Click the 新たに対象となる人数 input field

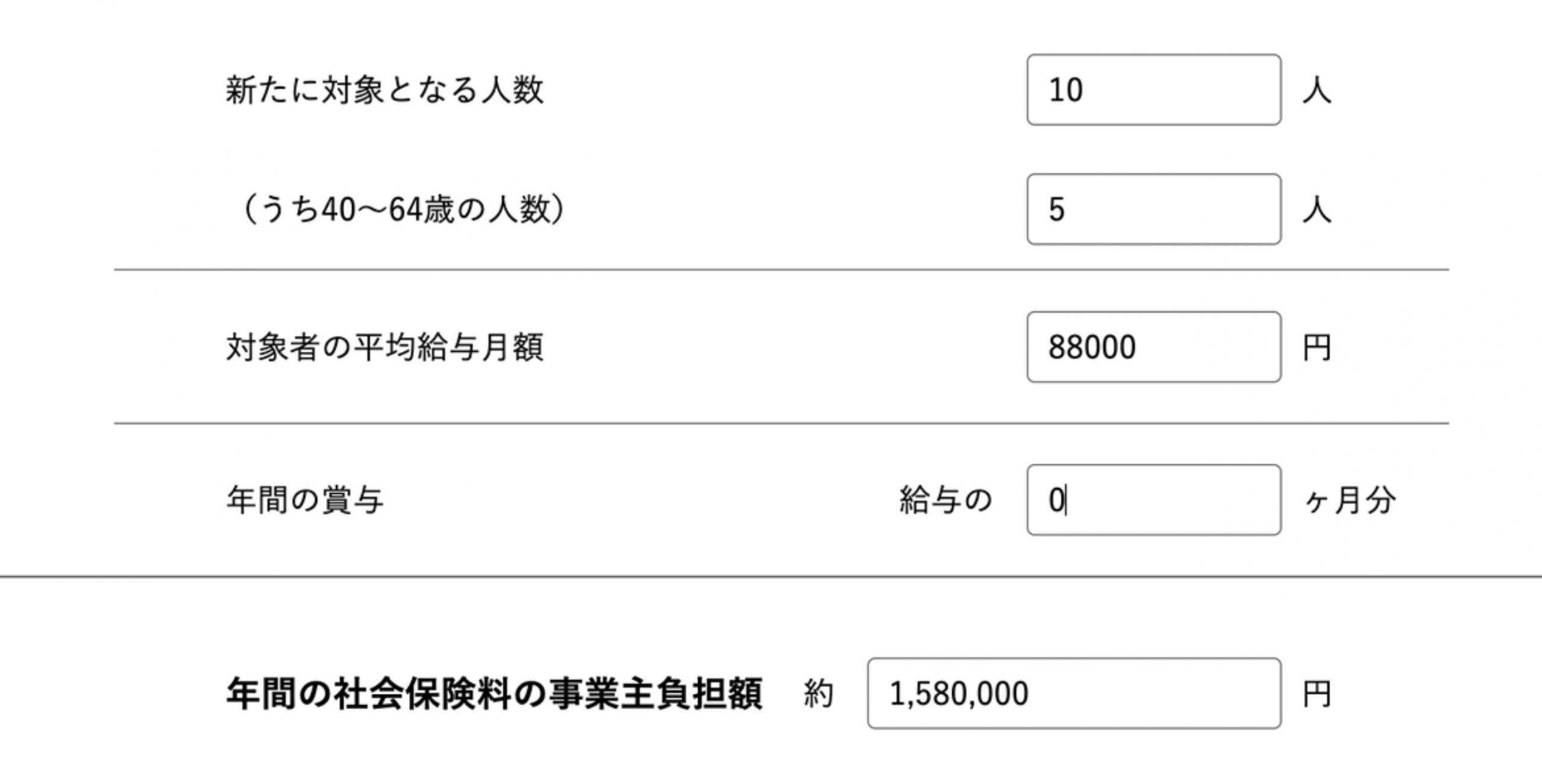click(x=1153, y=90)
